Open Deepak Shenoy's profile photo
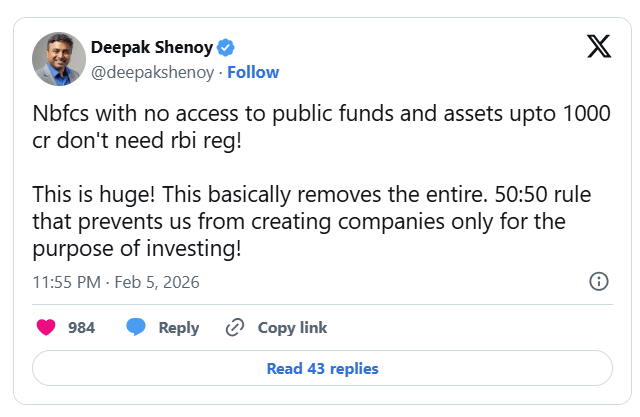Viewport: 640px width, 417px height. (59, 59)
